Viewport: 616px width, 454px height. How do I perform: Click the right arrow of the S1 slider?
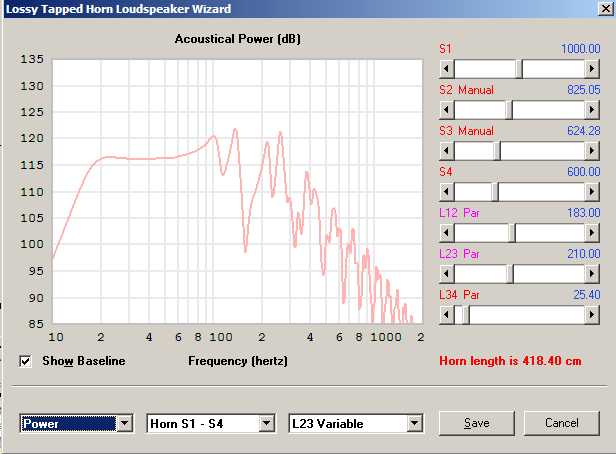pos(592,69)
